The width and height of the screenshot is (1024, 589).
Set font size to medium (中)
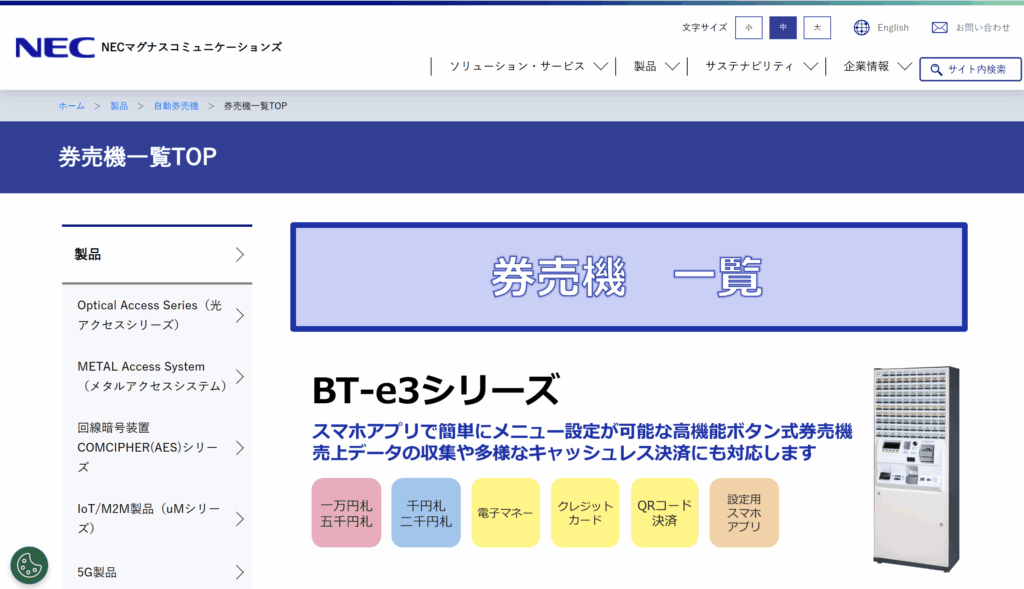[x=782, y=27]
